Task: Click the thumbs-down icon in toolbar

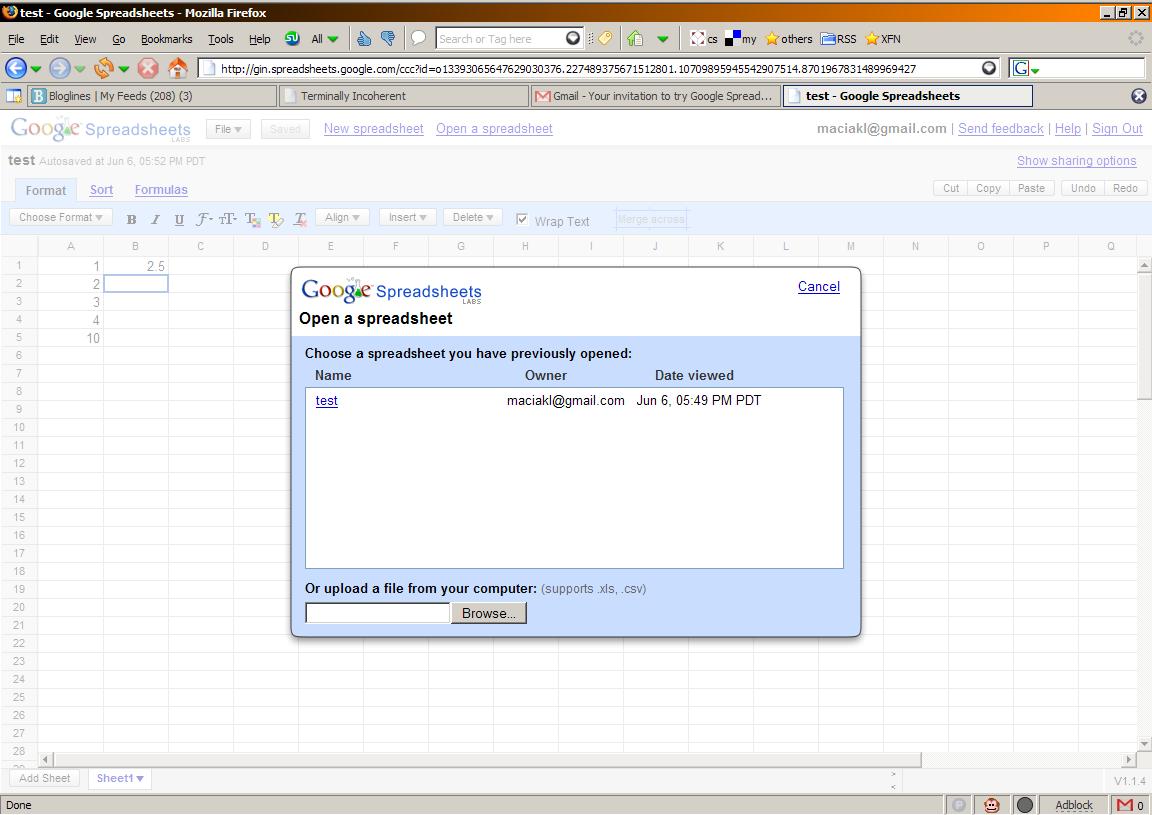Action: [x=388, y=38]
